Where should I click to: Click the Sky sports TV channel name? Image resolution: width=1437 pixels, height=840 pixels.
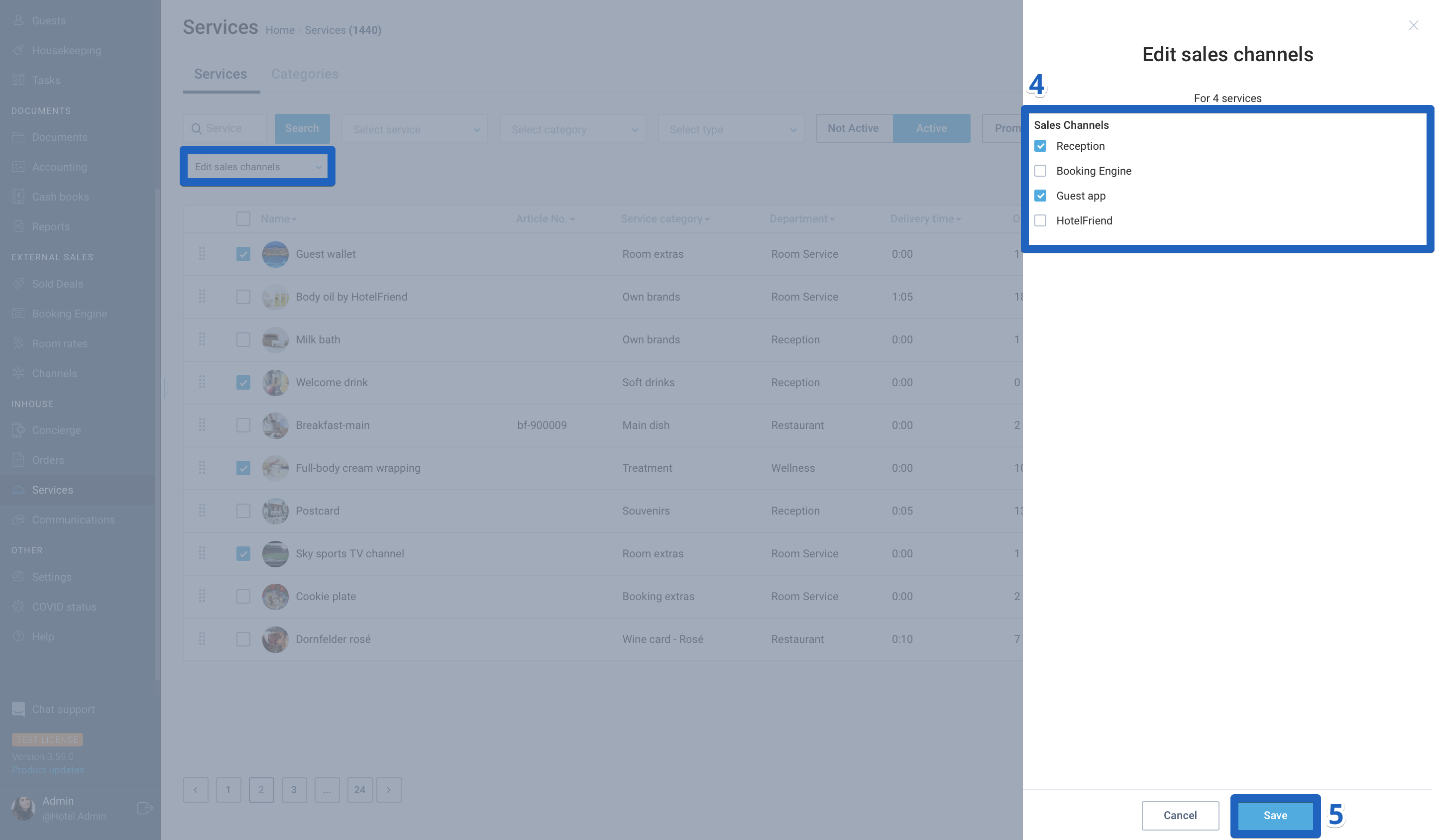tap(349, 553)
